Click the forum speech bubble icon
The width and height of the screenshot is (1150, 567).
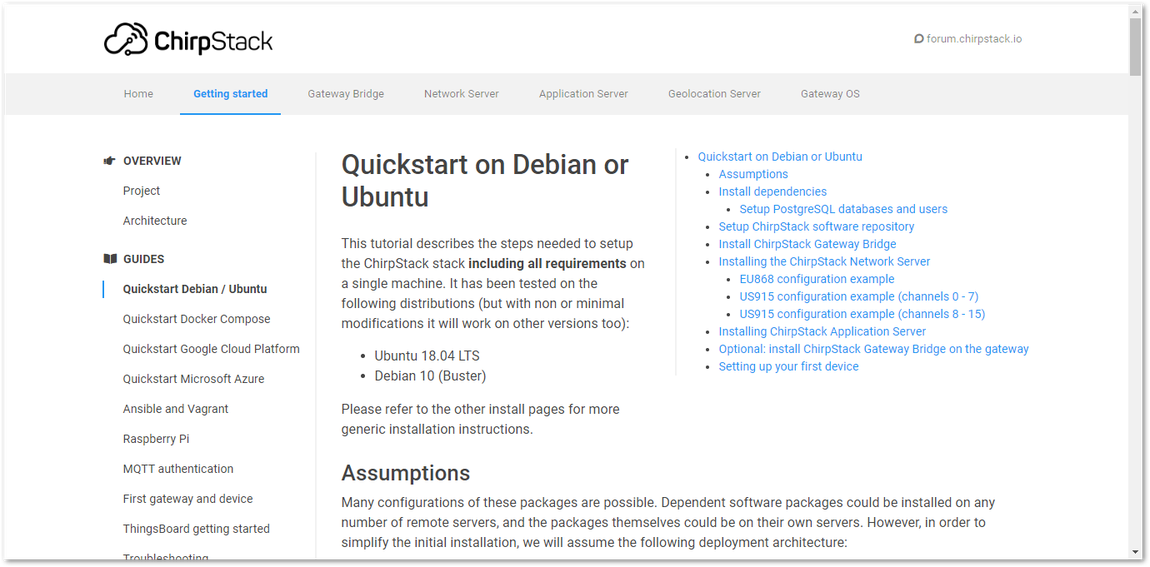click(918, 39)
